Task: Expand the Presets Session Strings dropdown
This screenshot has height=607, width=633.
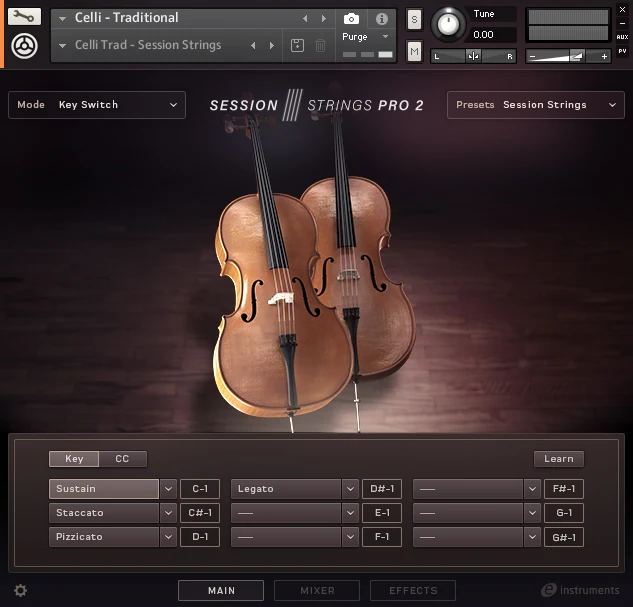Action: point(535,105)
